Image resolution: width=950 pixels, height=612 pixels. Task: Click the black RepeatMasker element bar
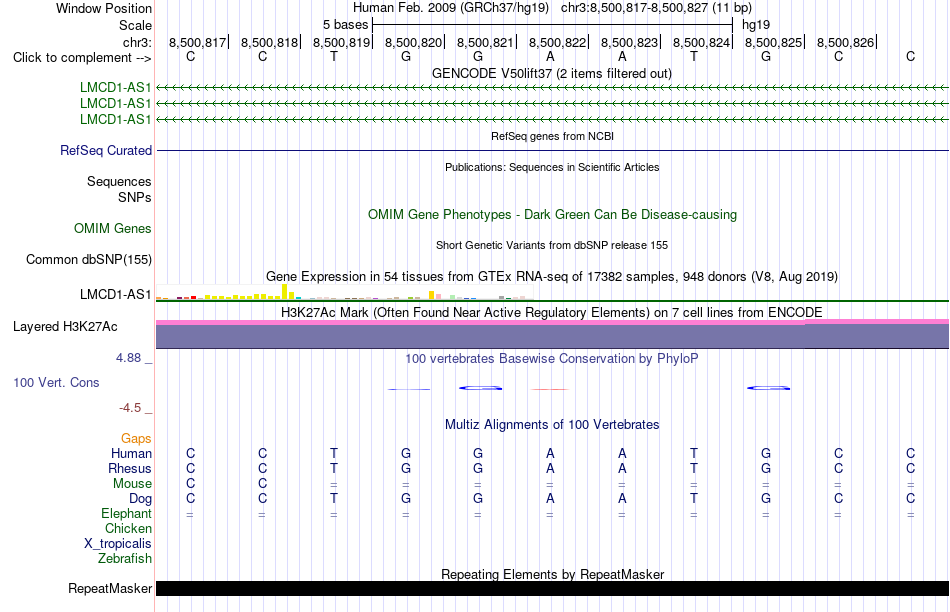552,588
